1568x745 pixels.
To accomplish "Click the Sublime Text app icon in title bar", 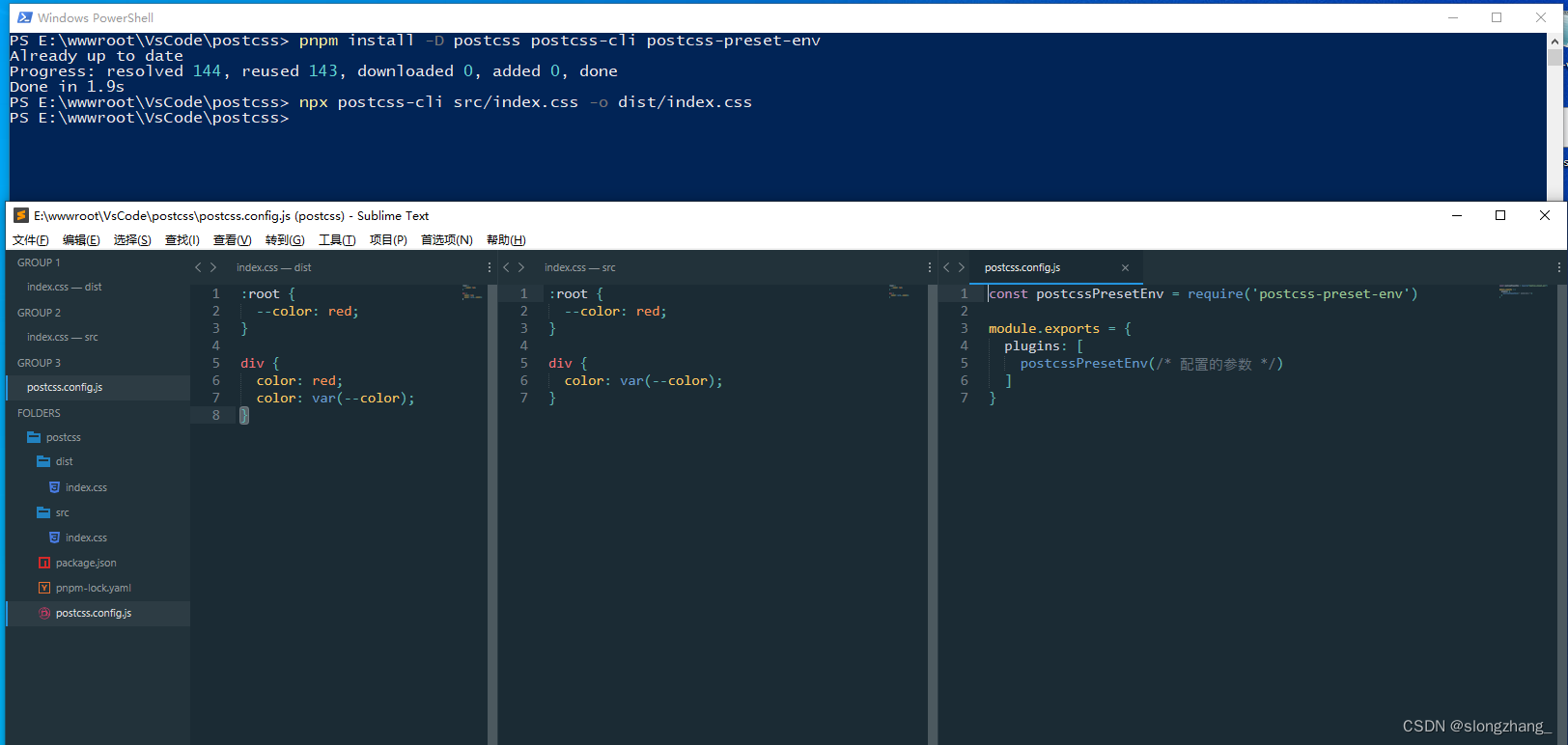I will pos(21,215).
